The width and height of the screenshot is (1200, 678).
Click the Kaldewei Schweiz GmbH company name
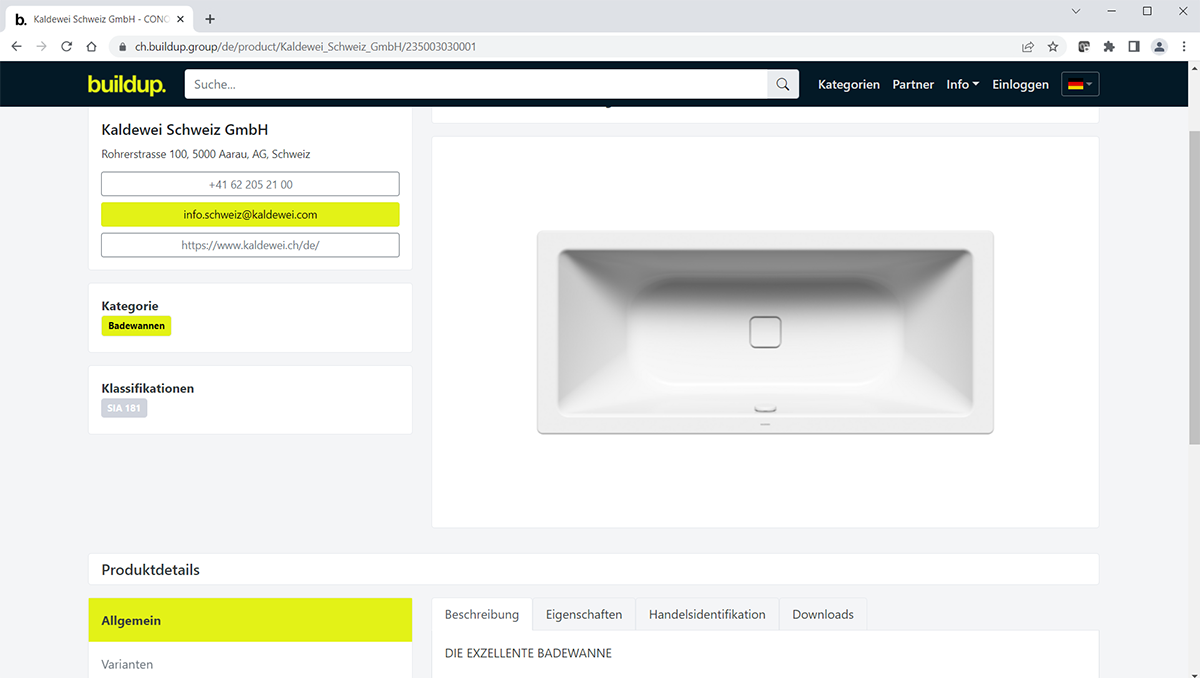coord(185,130)
